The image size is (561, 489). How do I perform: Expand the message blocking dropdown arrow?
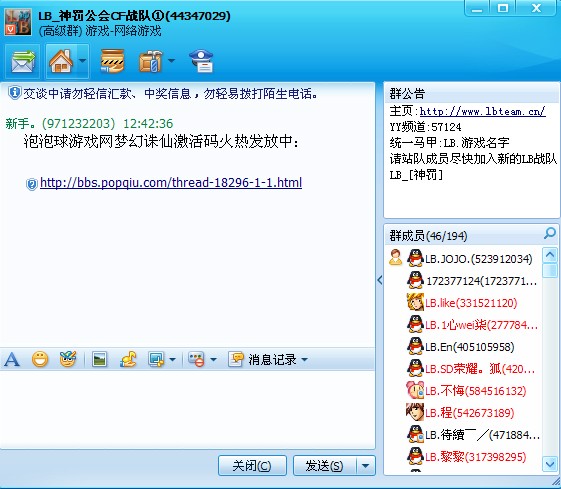point(213,360)
